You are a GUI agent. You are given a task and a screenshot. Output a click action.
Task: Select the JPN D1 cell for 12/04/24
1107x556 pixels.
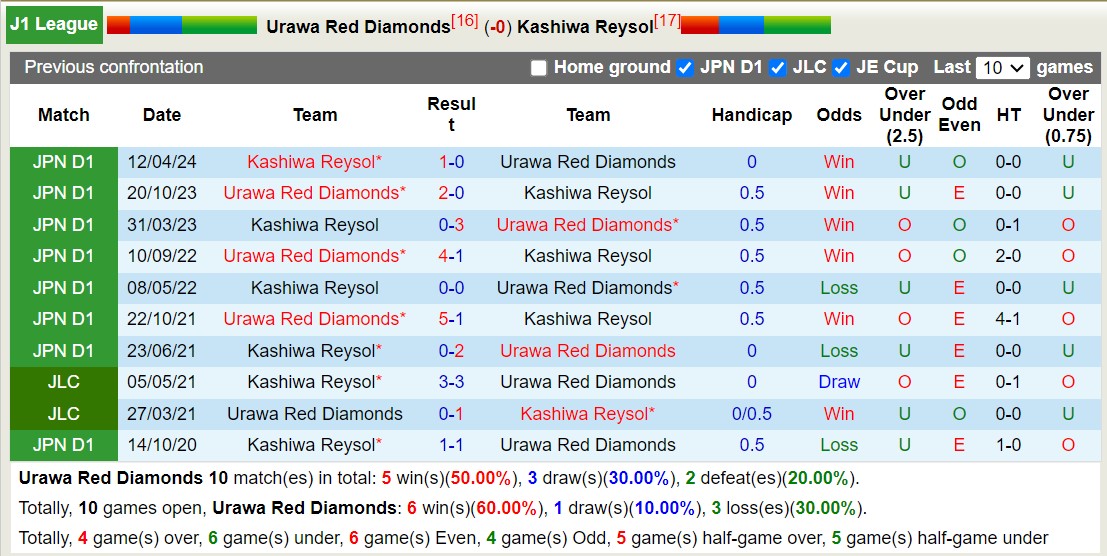point(64,162)
